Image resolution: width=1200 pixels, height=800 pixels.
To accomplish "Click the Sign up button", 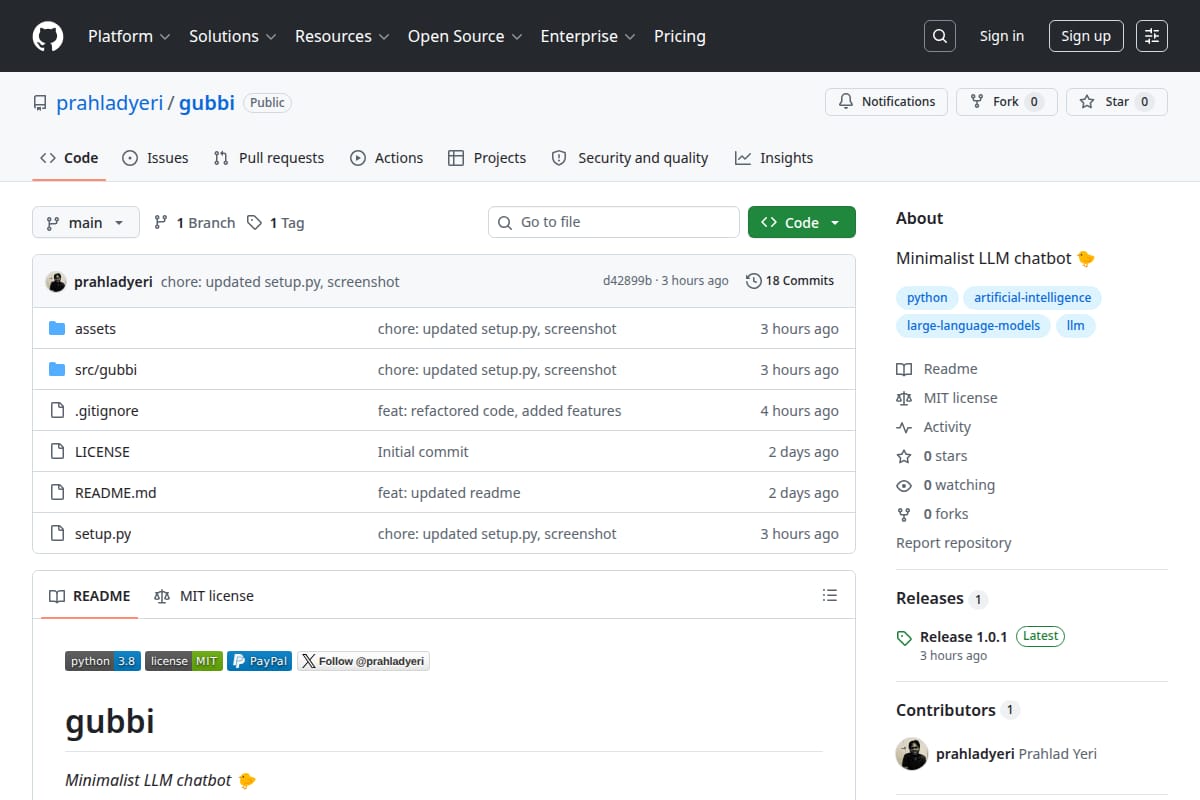I will (x=1086, y=36).
